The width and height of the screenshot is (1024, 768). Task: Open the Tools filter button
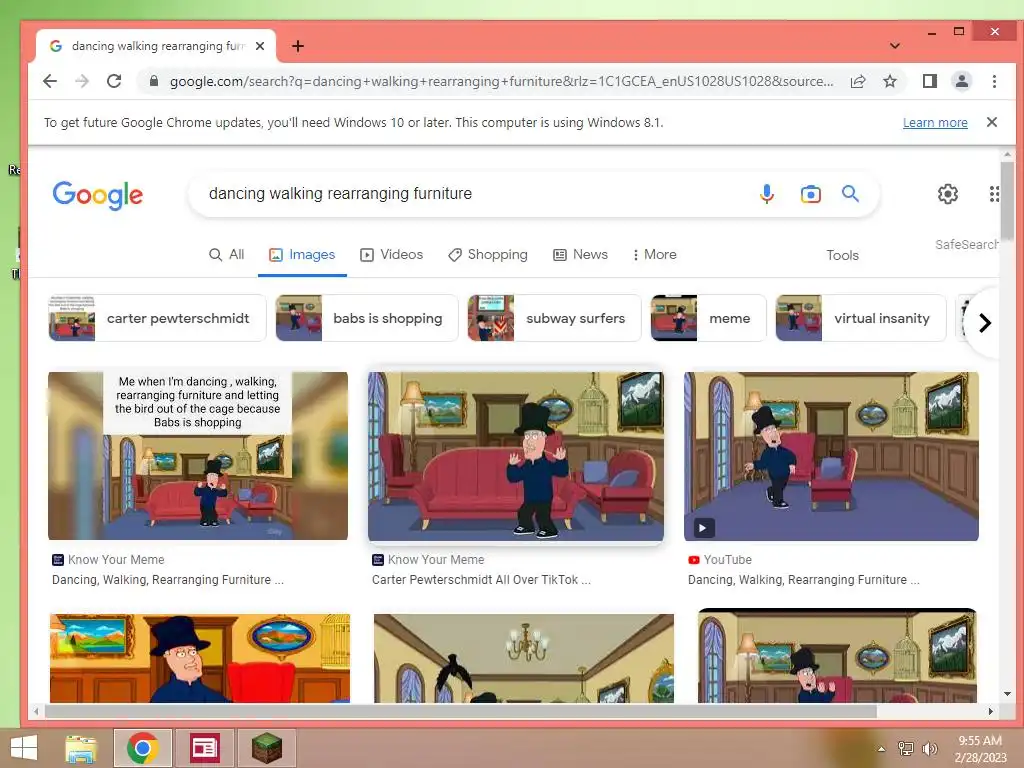[842, 255]
